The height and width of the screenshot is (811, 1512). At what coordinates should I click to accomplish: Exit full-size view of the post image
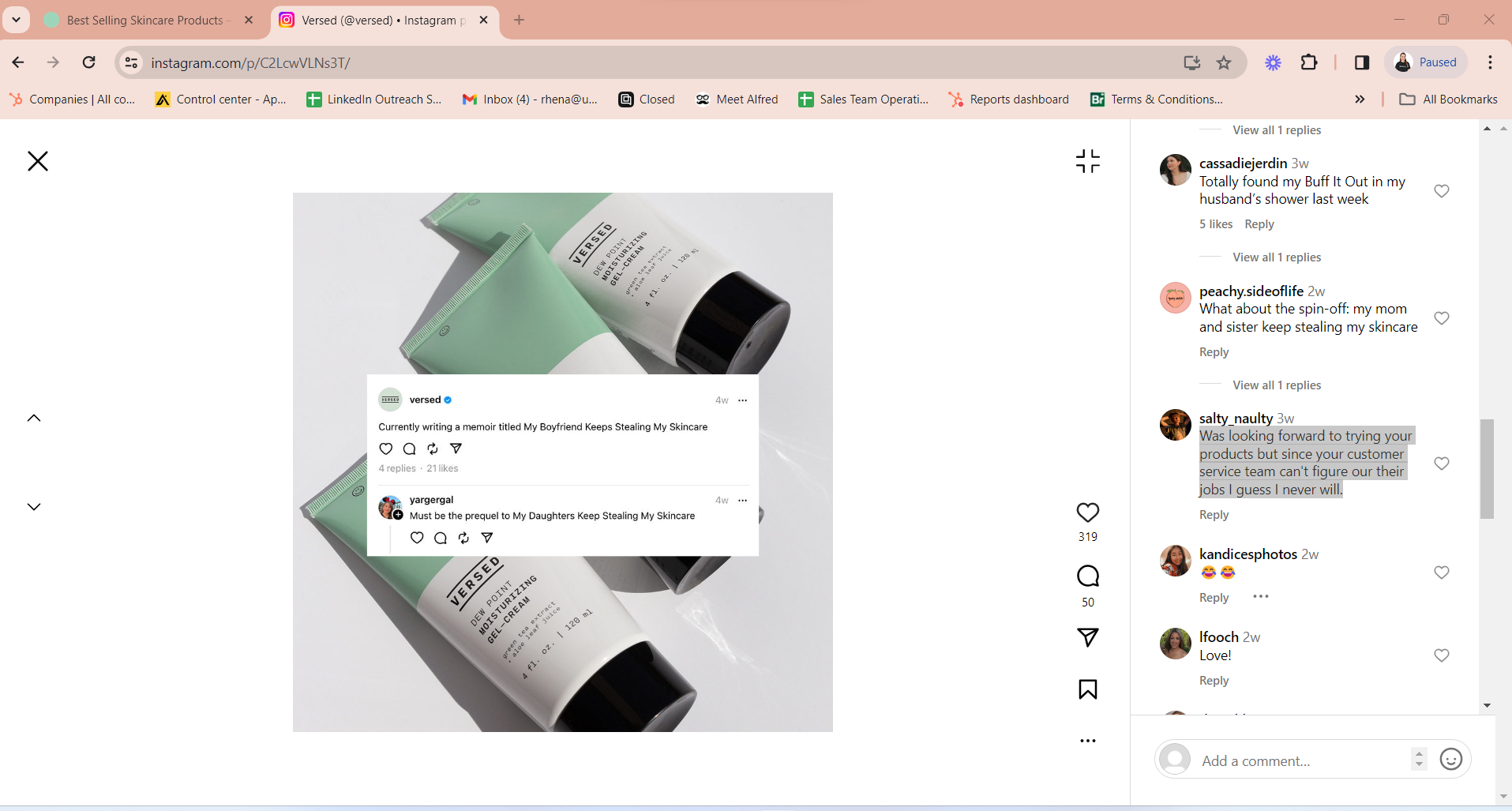(1088, 161)
